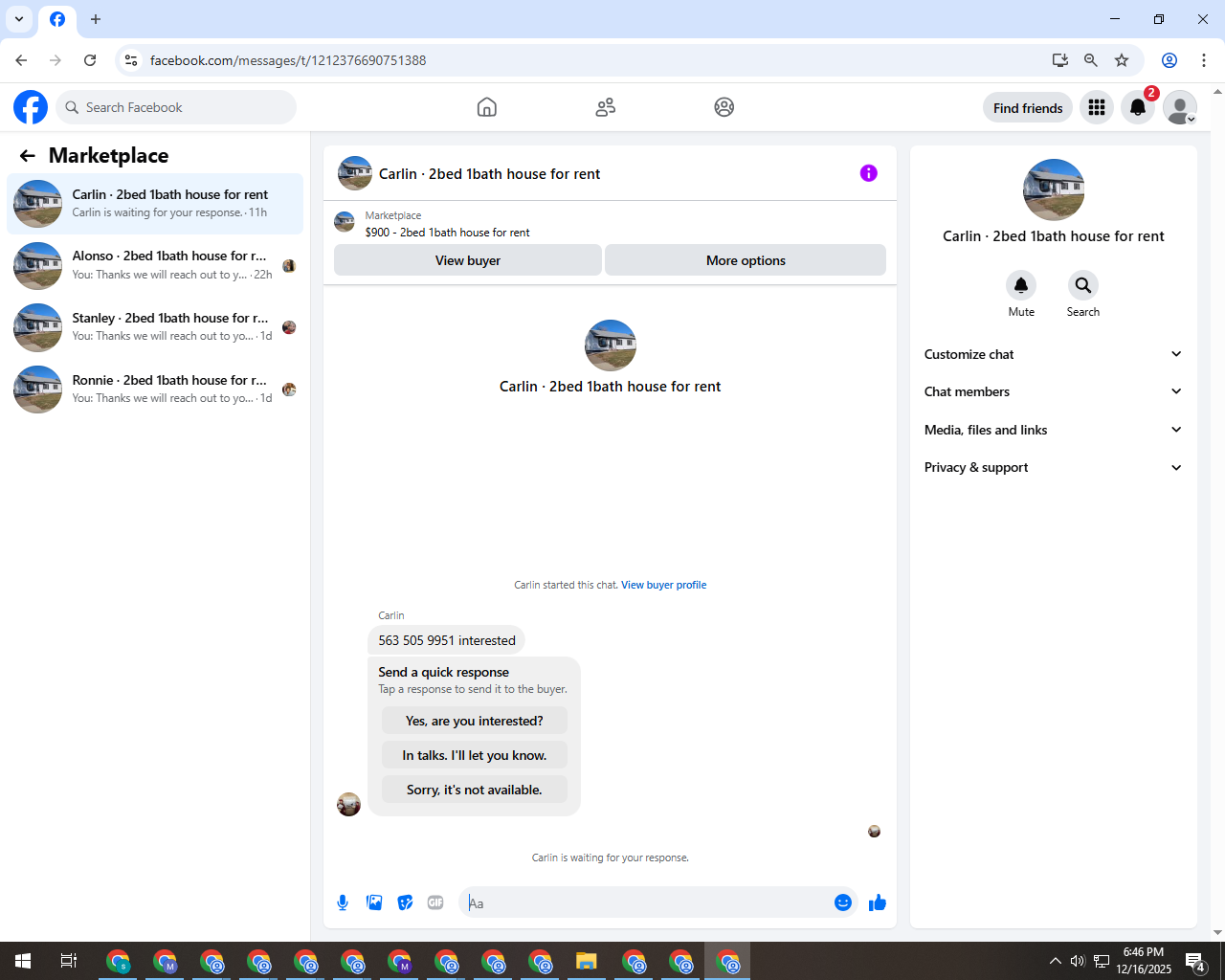The height and width of the screenshot is (980, 1225).
Task: Open the GIF picker
Action: [x=435, y=902]
